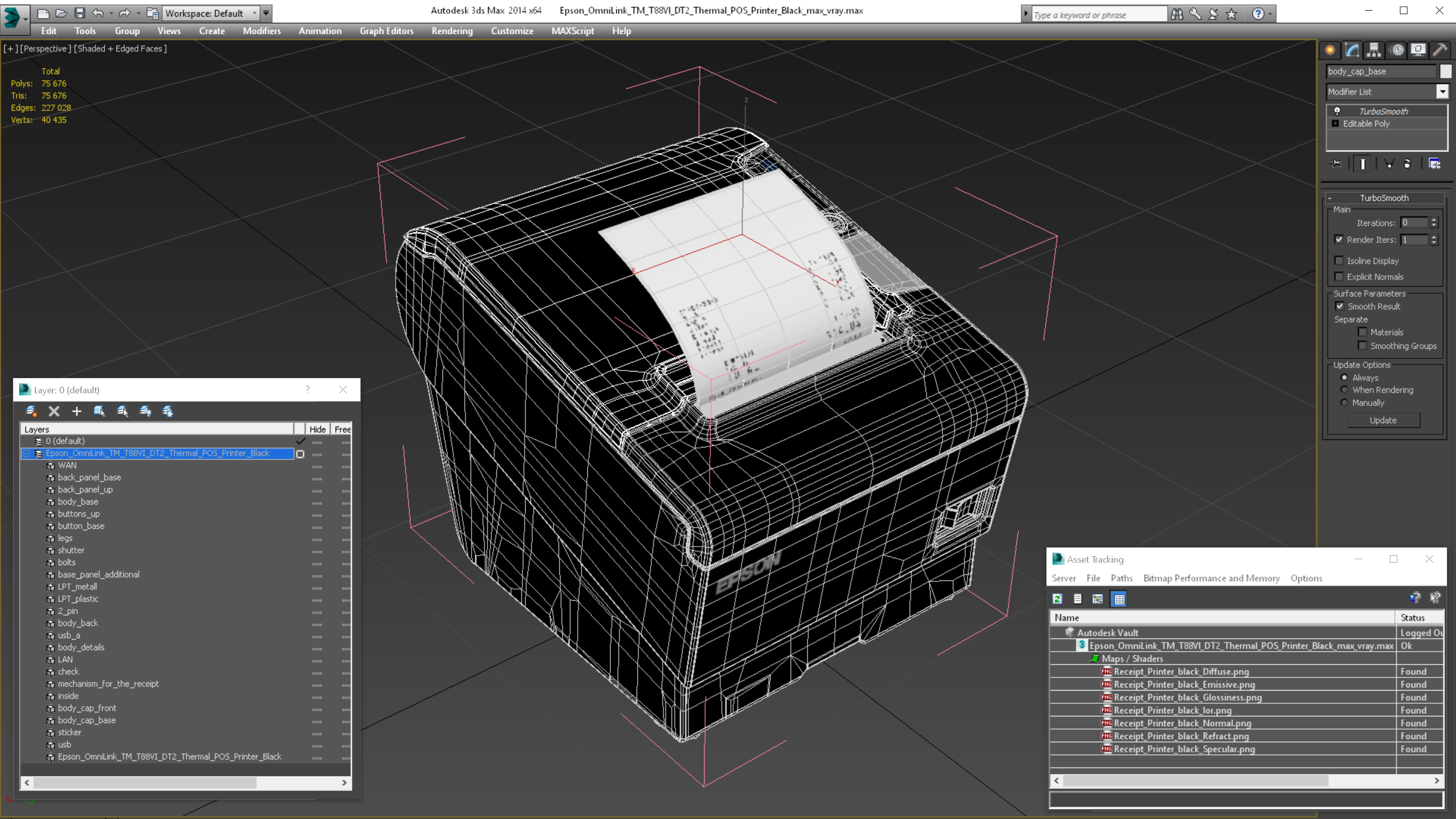Open the Modify command panel tab
Screen dimensions: 1456x819
coord(1352,50)
